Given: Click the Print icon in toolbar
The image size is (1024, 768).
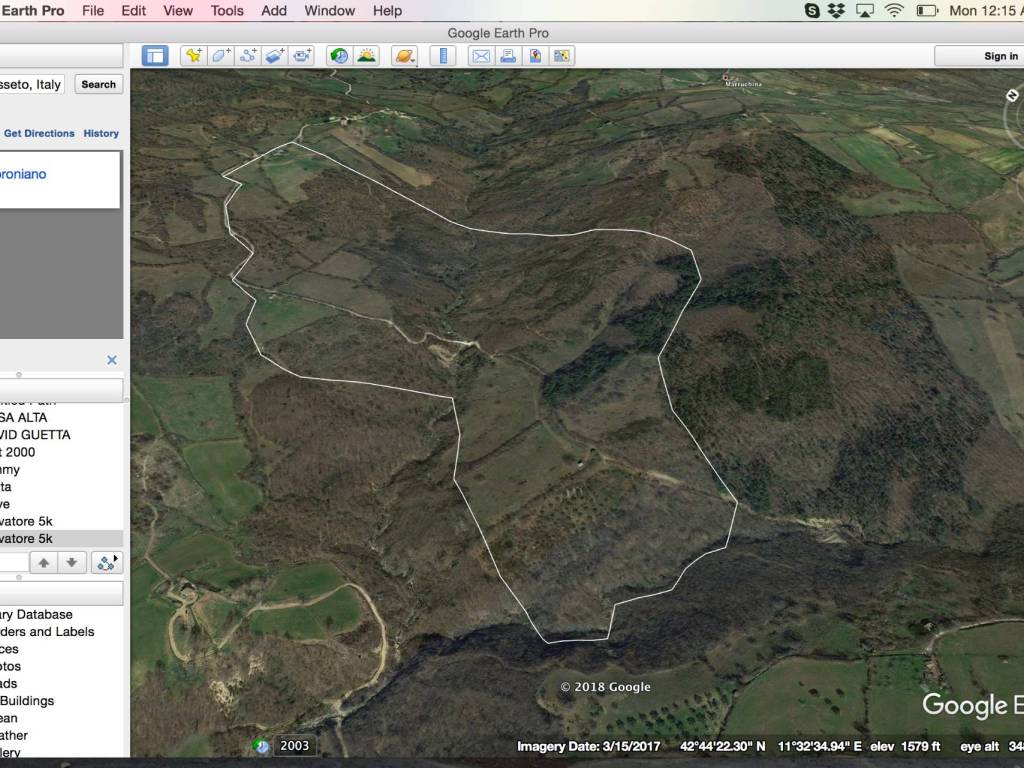Looking at the screenshot, I should [x=508, y=56].
